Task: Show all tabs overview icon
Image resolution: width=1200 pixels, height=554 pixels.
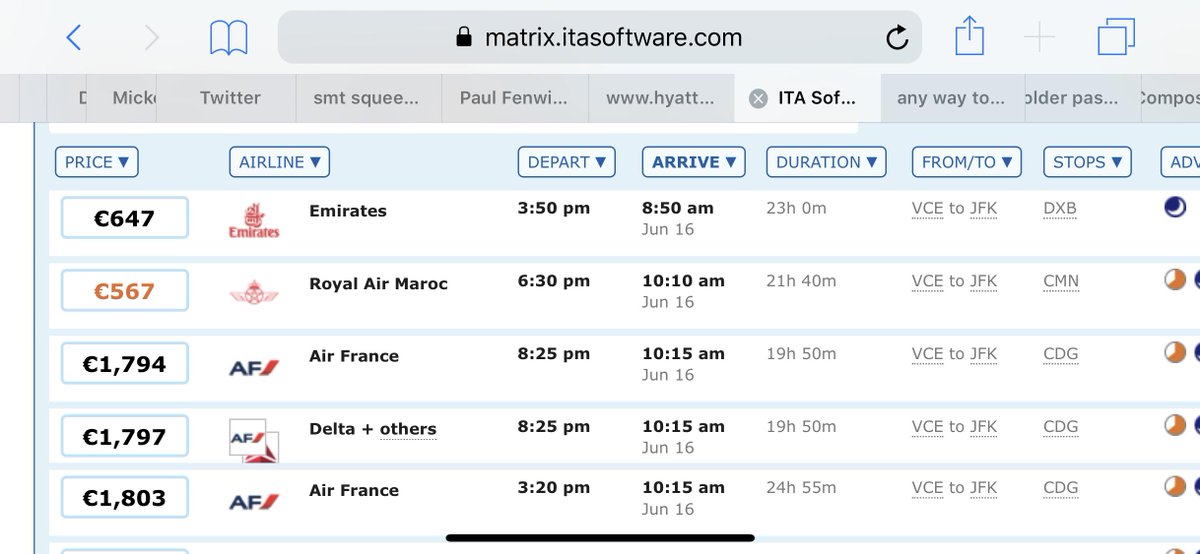Action: click(1117, 38)
